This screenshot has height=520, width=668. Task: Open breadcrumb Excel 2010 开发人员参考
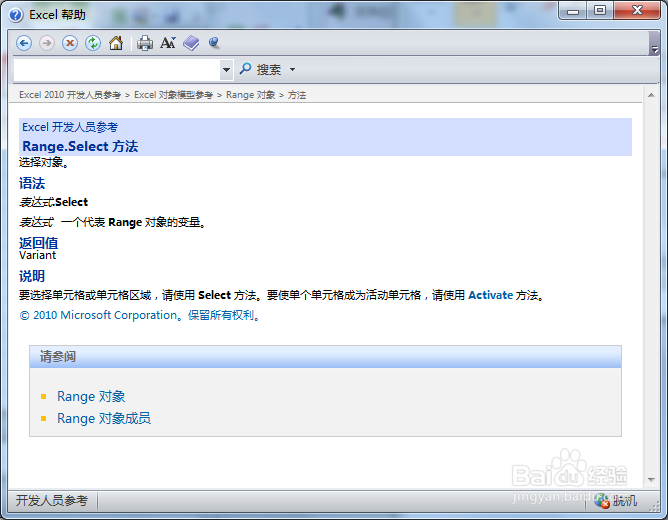point(70,95)
